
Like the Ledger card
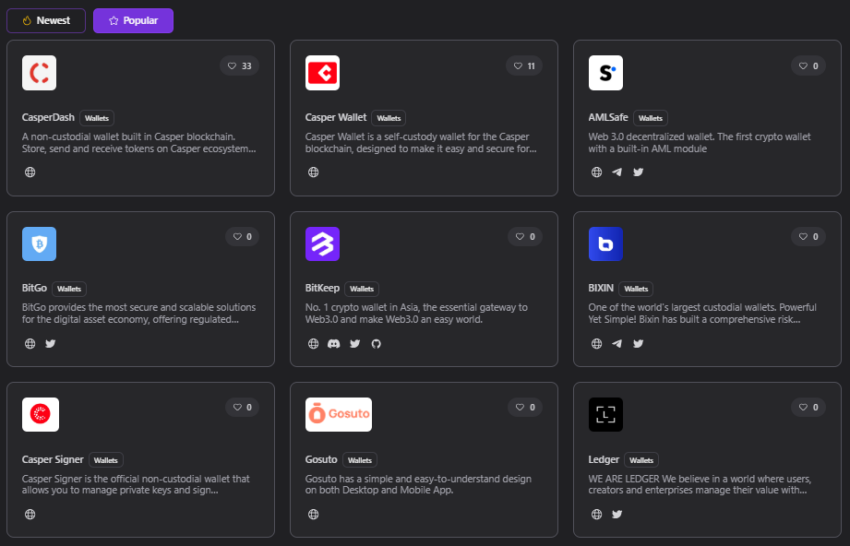pyautogui.click(x=808, y=407)
